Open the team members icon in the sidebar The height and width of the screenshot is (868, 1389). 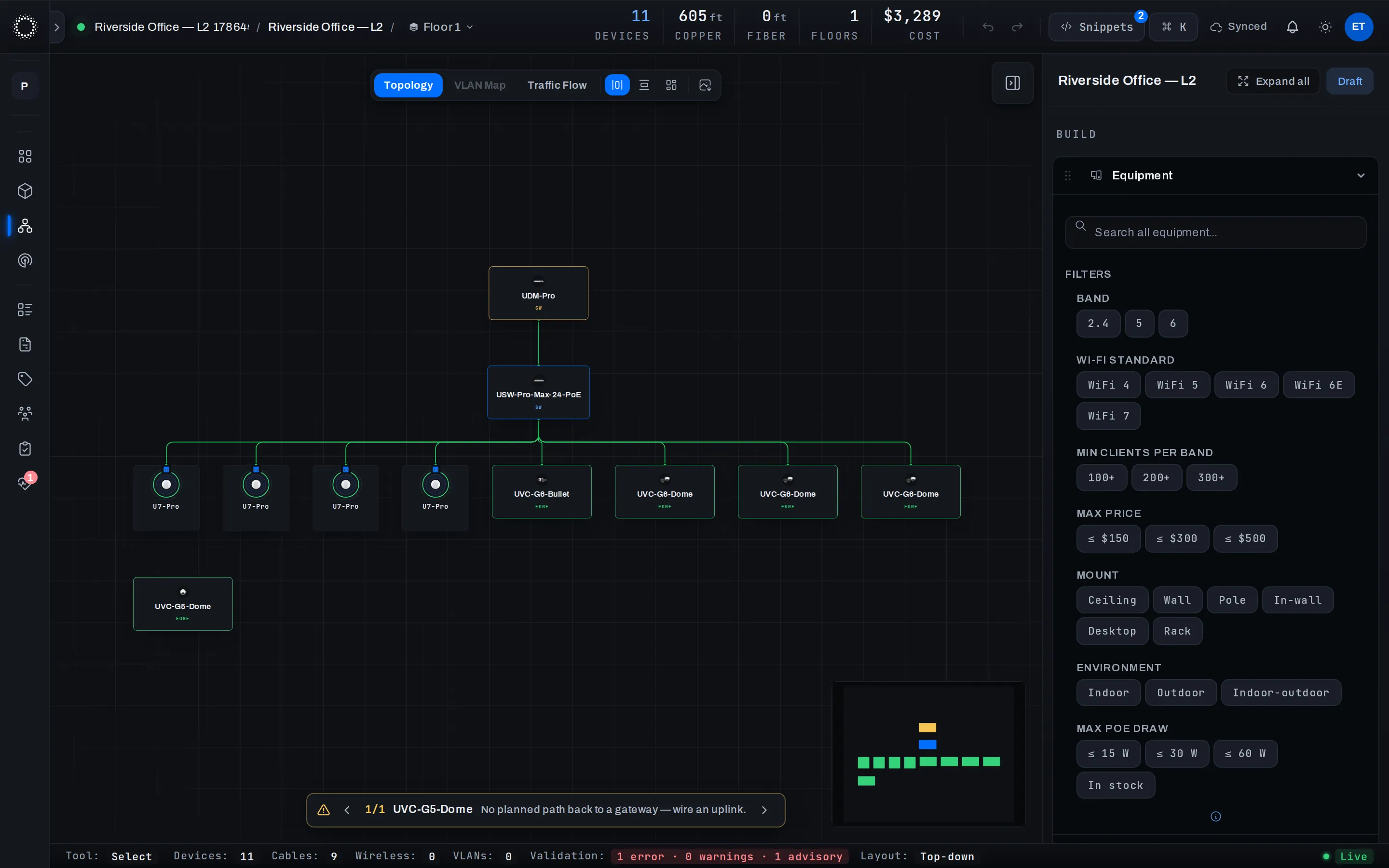(x=25, y=413)
